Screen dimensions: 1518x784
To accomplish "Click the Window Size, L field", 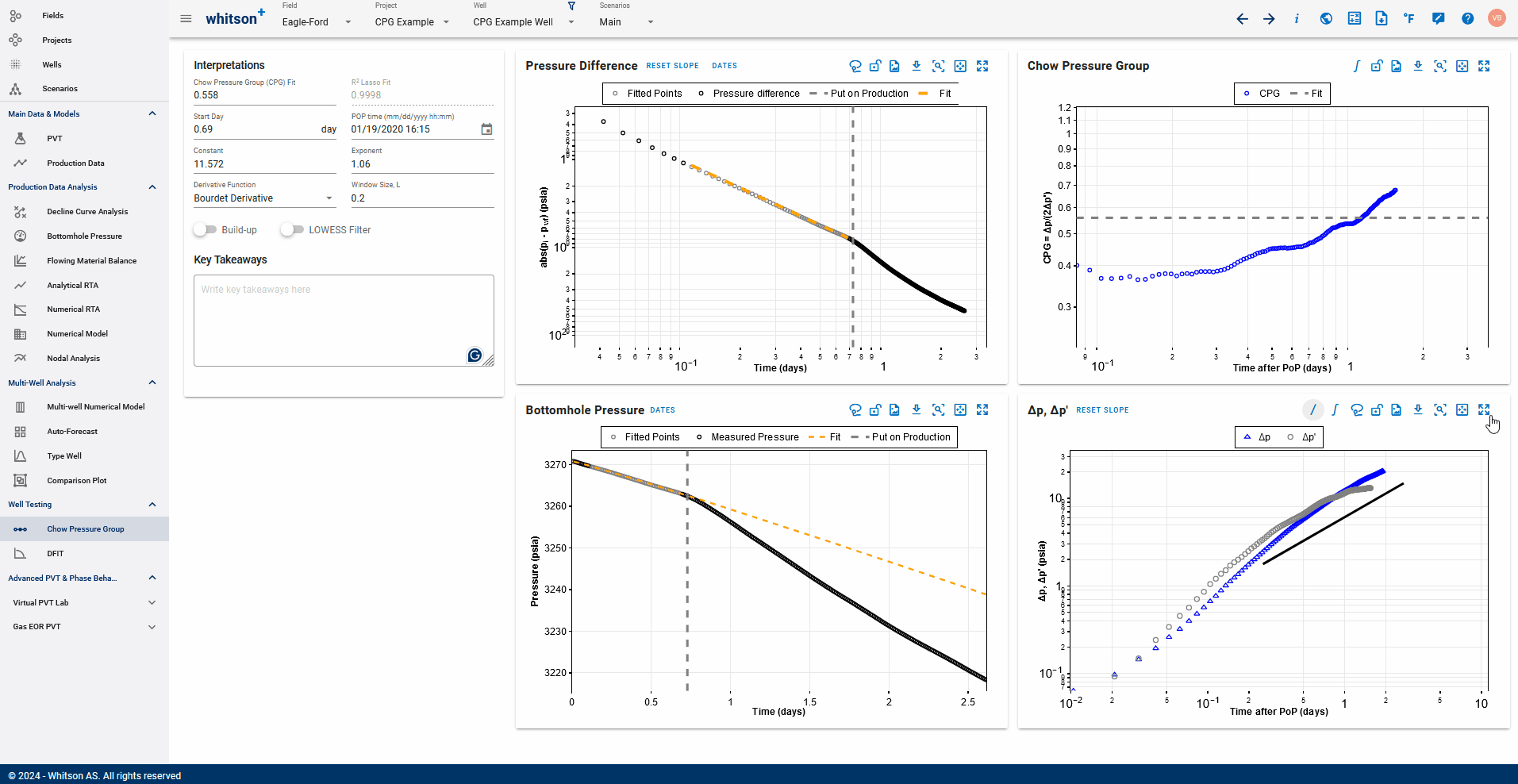I will [422, 198].
